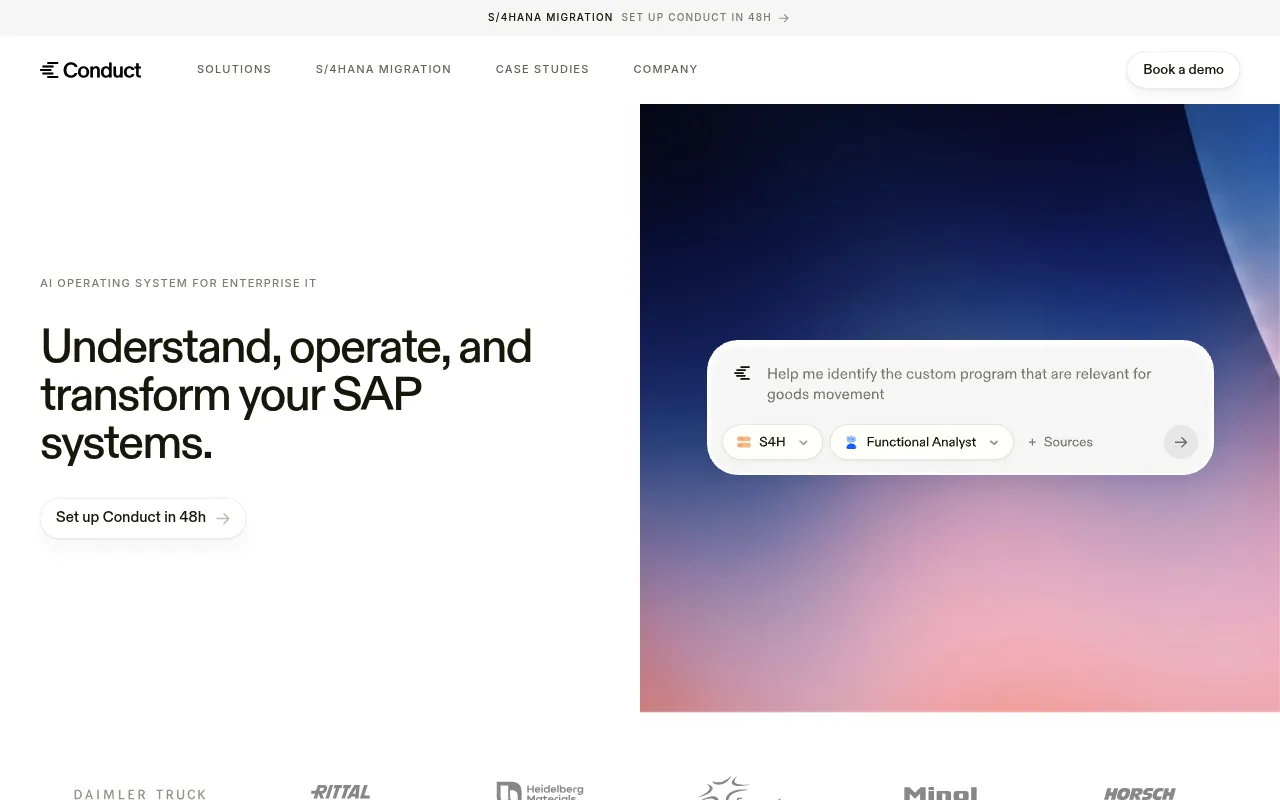The height and width of the screenshot is (800, 1280).
Task: Open the Company menu
Action: (x=665, y=69)
